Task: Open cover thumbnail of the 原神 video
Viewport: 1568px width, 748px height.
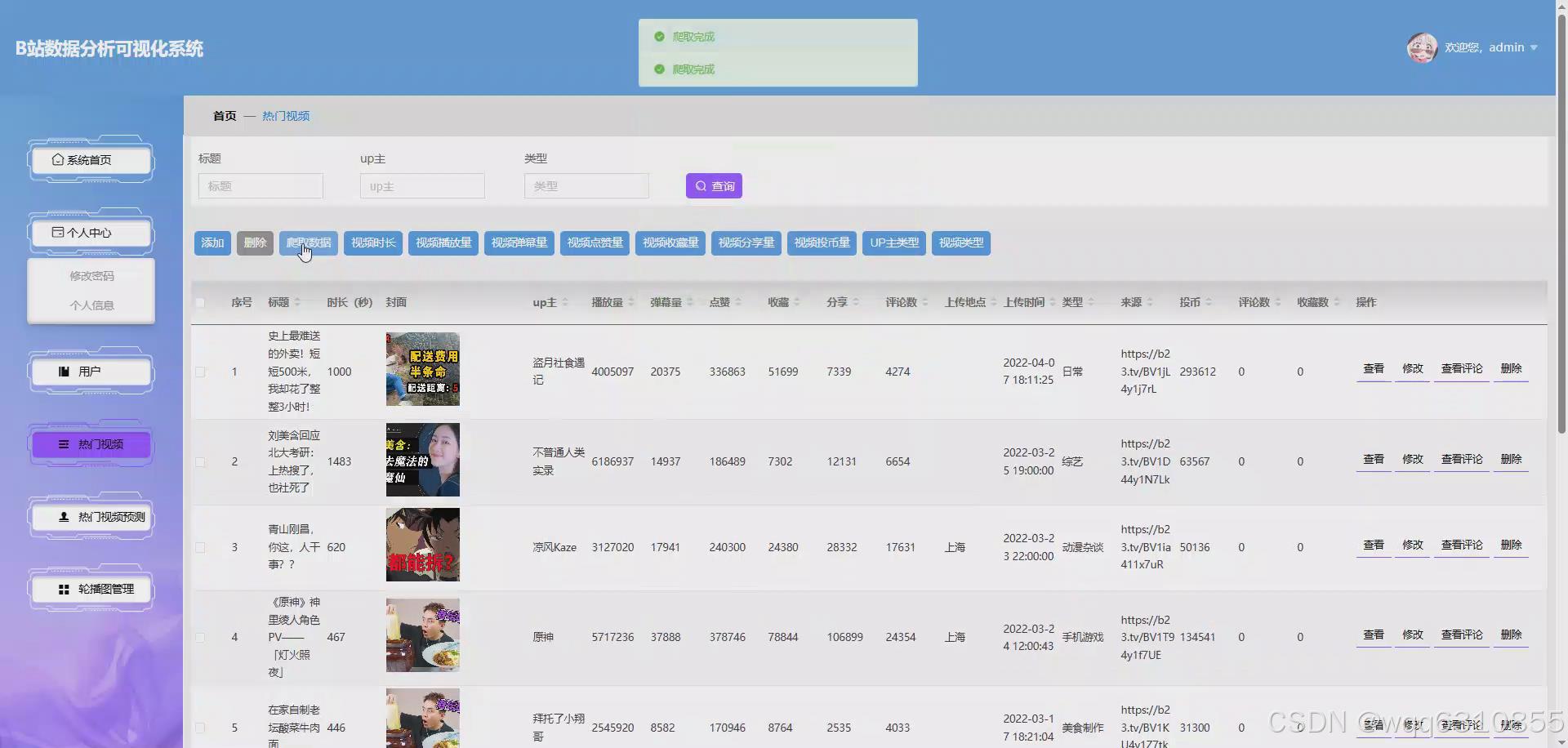Action: (423, 635)
